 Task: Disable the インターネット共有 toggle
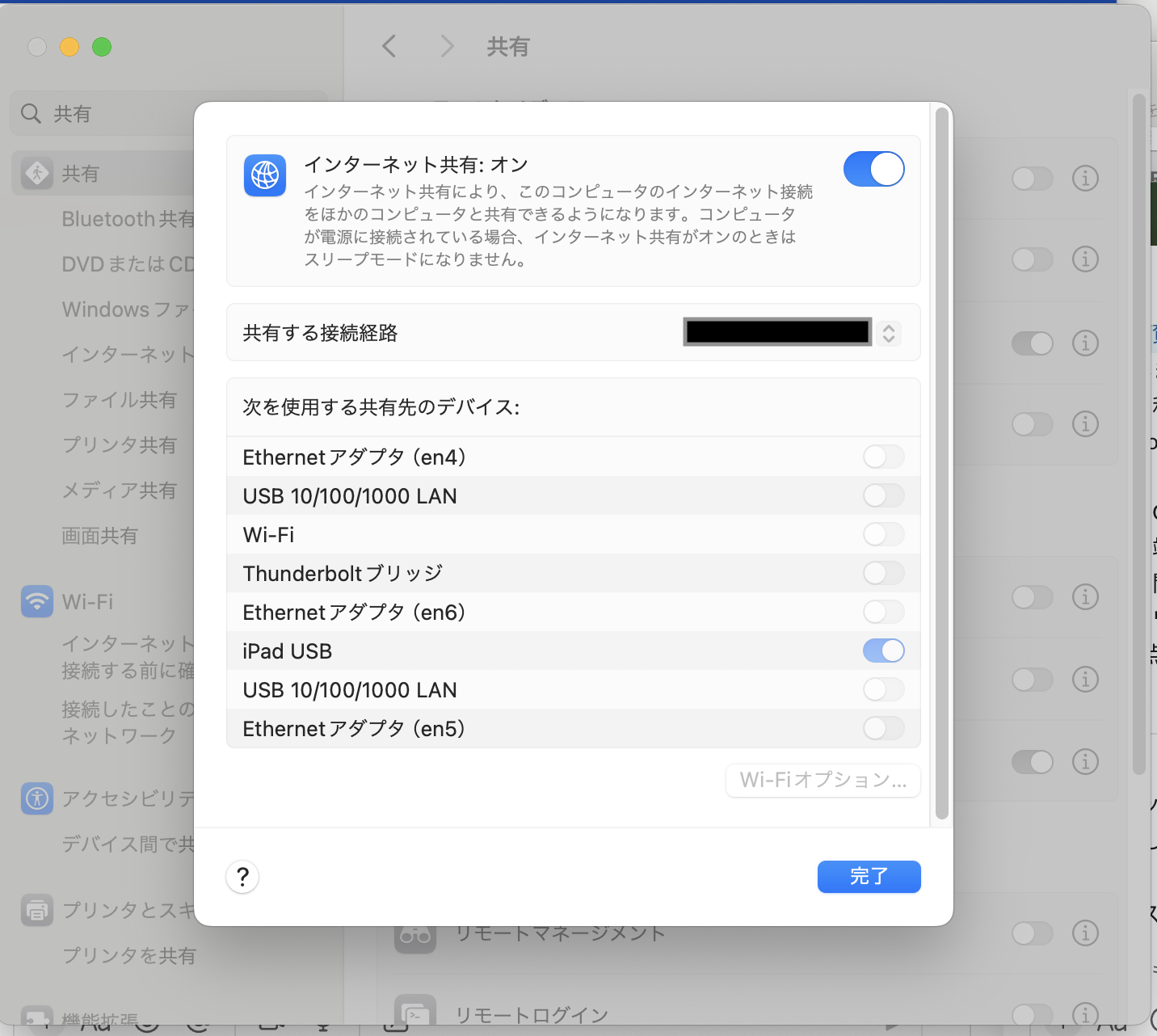coord(873,169)
